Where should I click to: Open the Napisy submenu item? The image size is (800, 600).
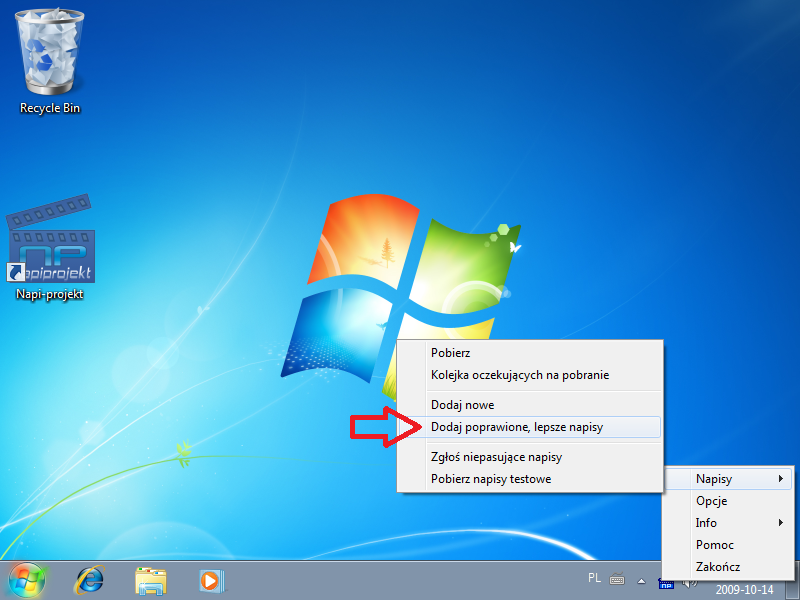pos(728,479)
